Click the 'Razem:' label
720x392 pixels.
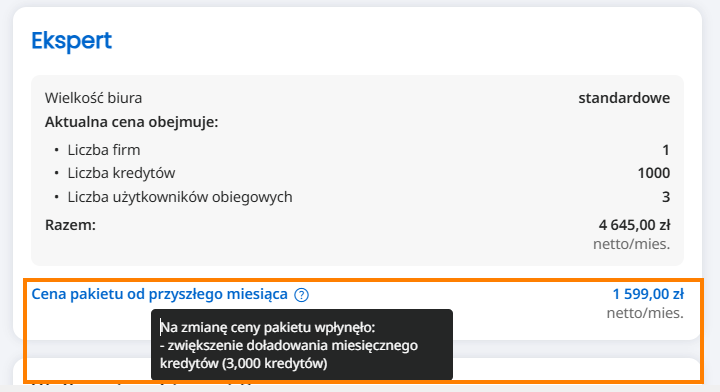(x=70, y=225)
